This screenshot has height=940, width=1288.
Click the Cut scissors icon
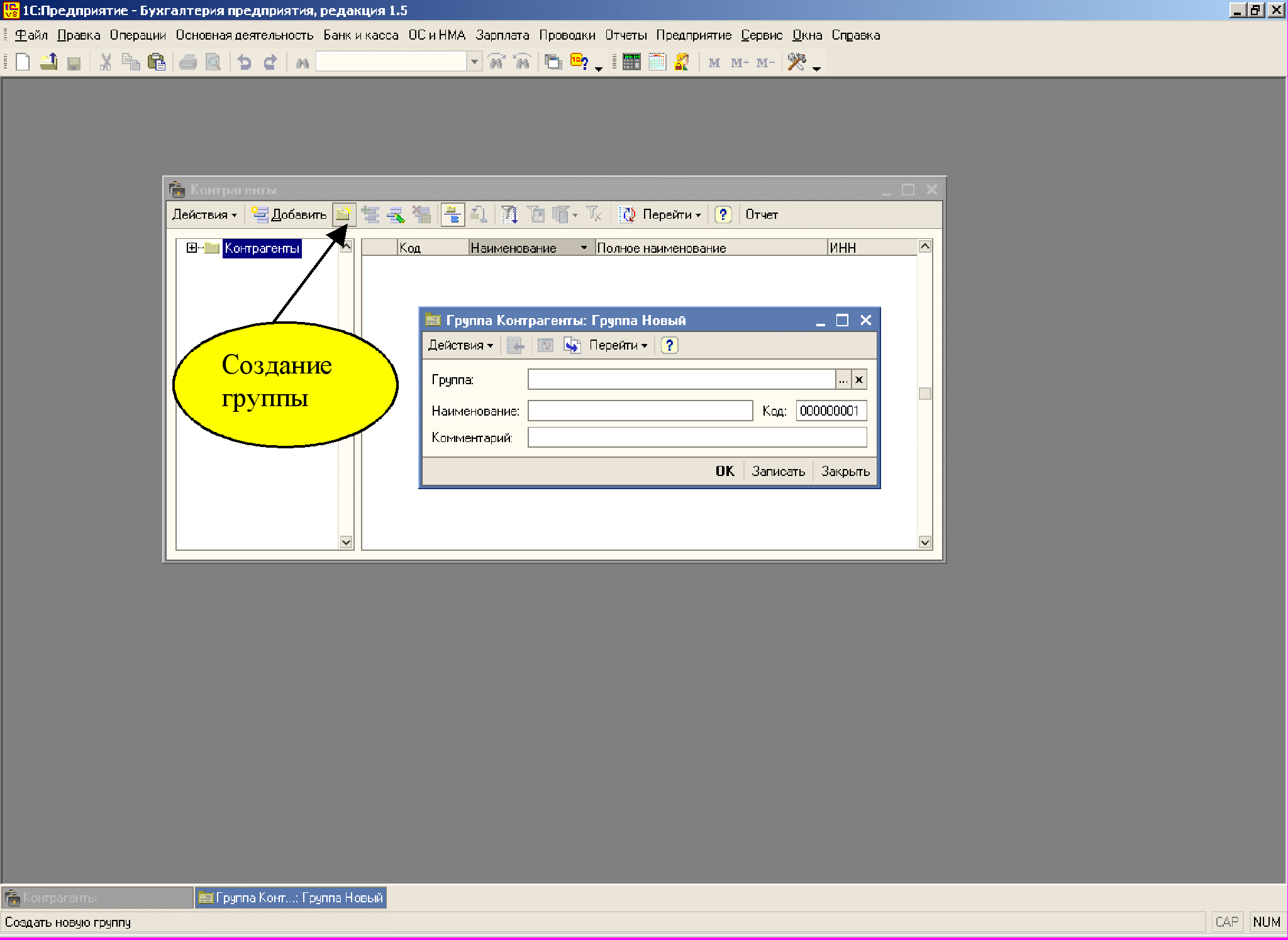[106, 62]
